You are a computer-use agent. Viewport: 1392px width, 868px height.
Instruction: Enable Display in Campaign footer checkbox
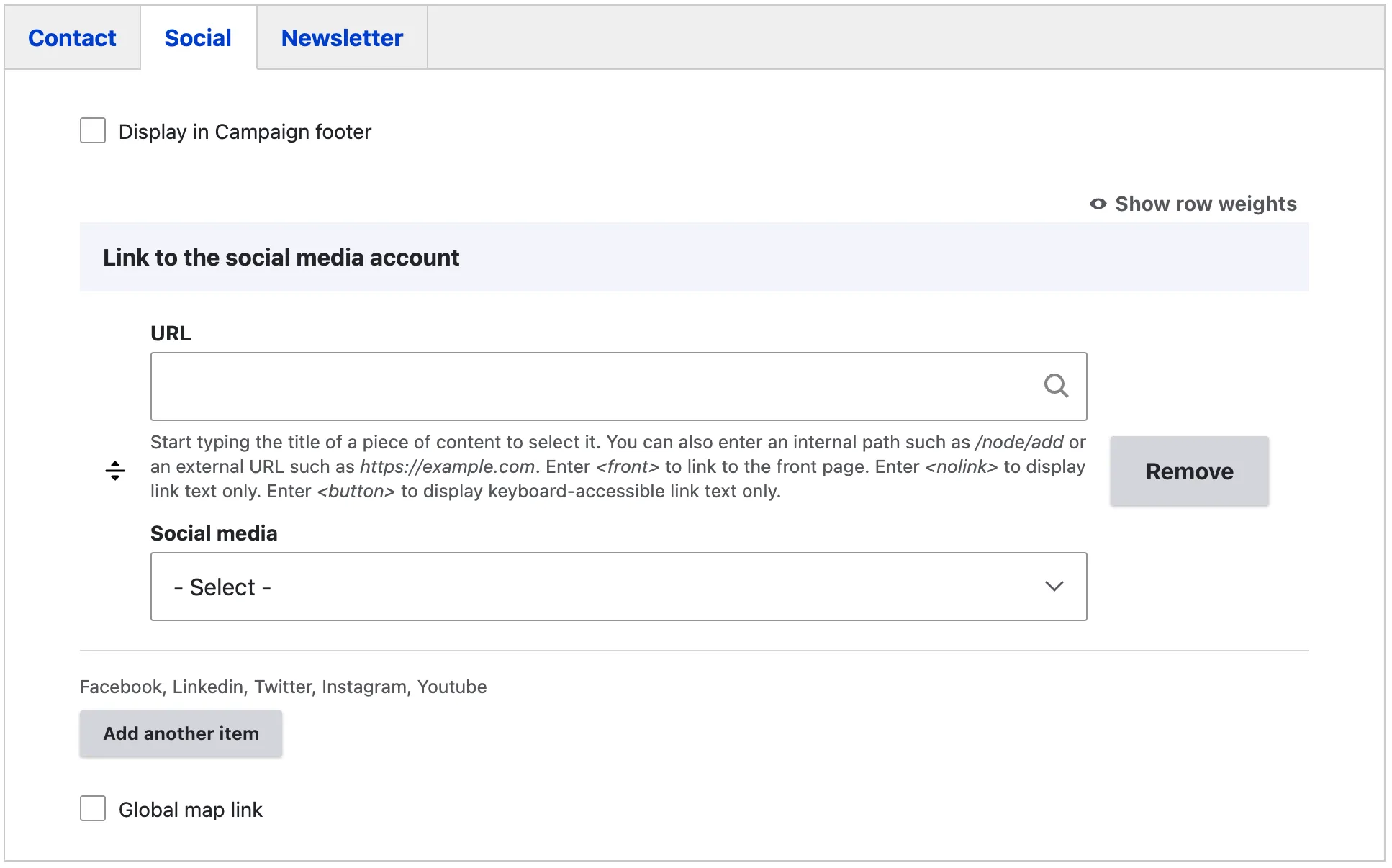point(93,131)
